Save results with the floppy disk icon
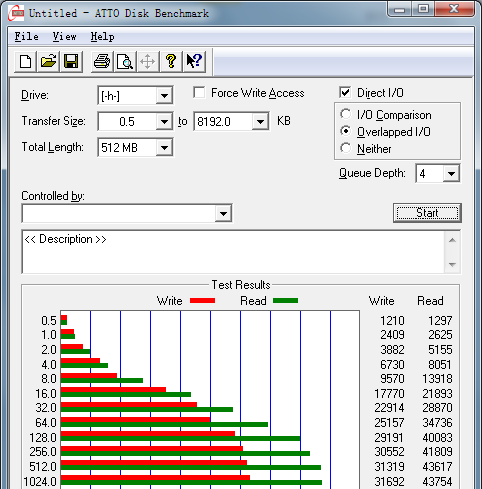This screenshot has width=482, height=489. point(71,62)
